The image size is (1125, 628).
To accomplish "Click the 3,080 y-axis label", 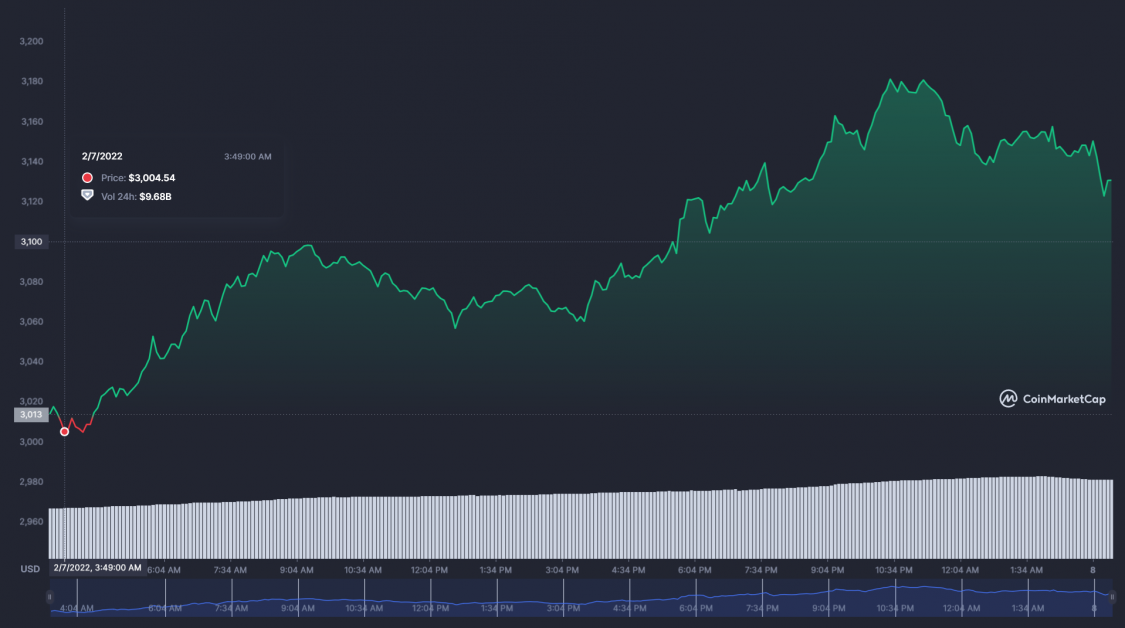I will click(x=32, y=282).
